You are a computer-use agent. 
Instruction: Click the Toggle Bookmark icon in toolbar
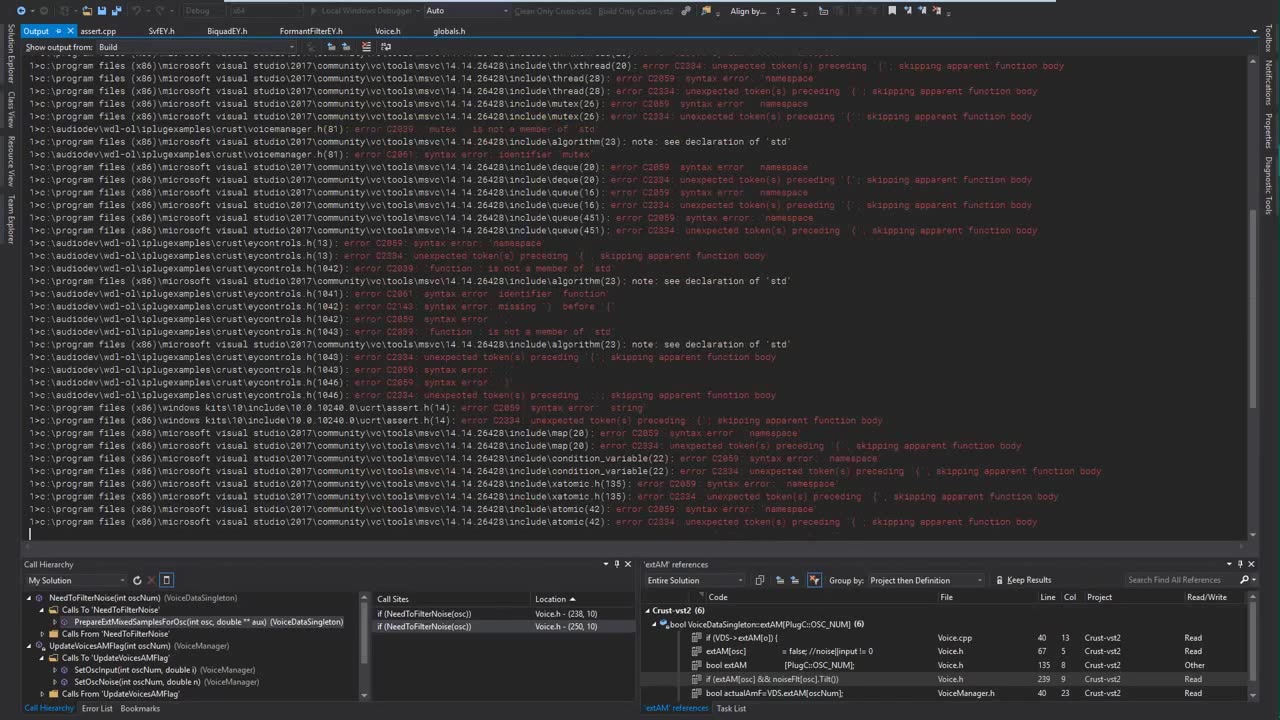point(891,11)
